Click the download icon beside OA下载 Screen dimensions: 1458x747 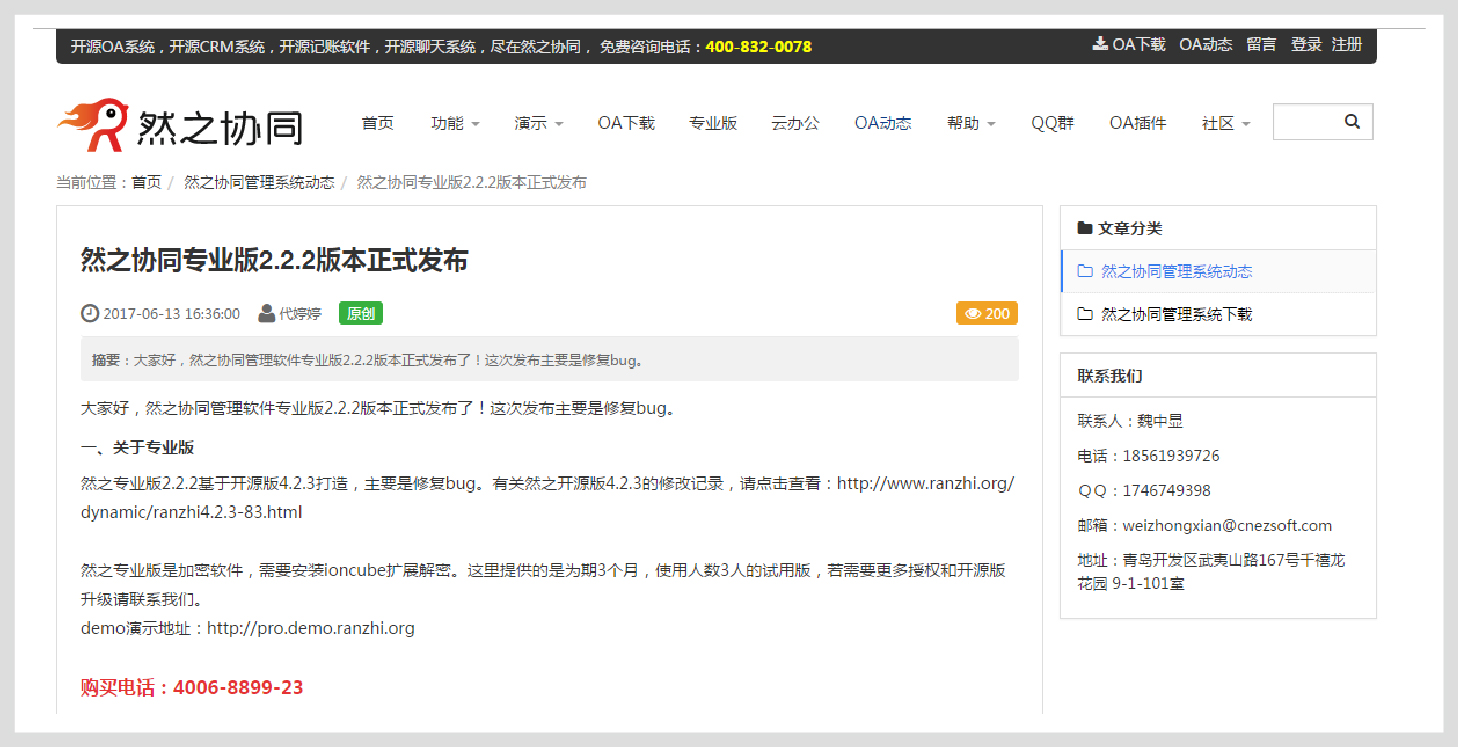coord(1100,44)
